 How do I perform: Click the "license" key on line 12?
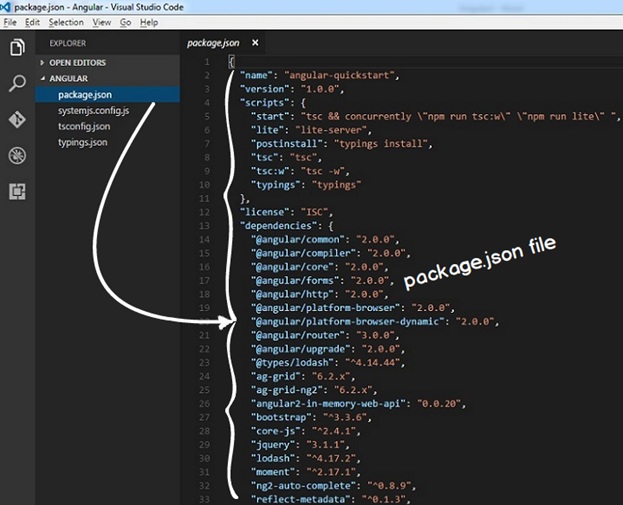(x=265, y=212)
